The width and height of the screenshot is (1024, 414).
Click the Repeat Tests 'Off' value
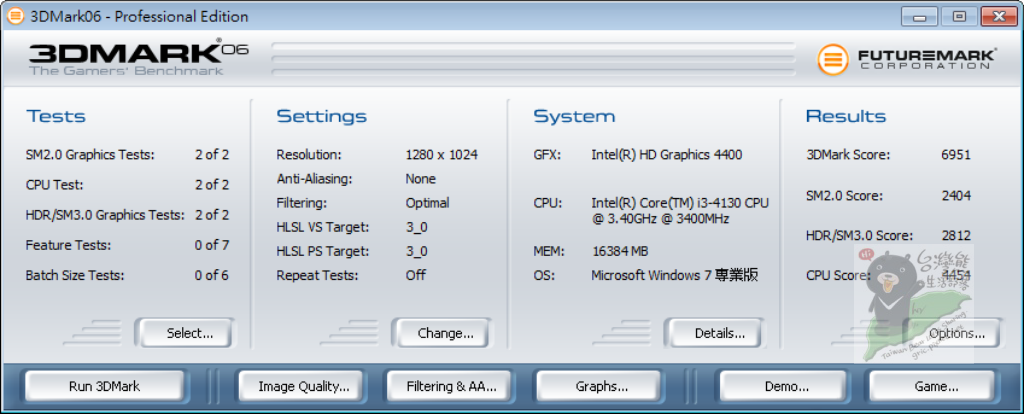(x=415, y=275)
